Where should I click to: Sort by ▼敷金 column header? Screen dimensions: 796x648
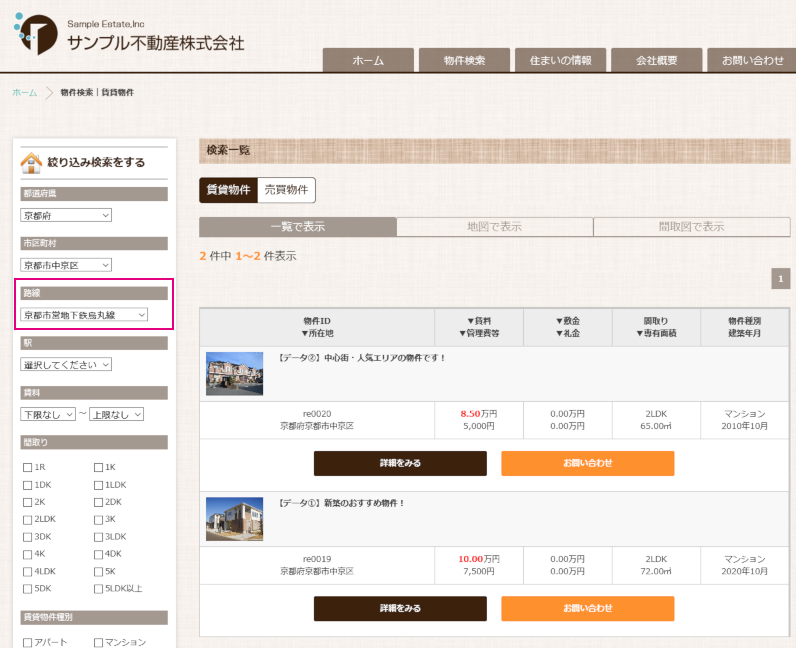[x=568, y=321]
